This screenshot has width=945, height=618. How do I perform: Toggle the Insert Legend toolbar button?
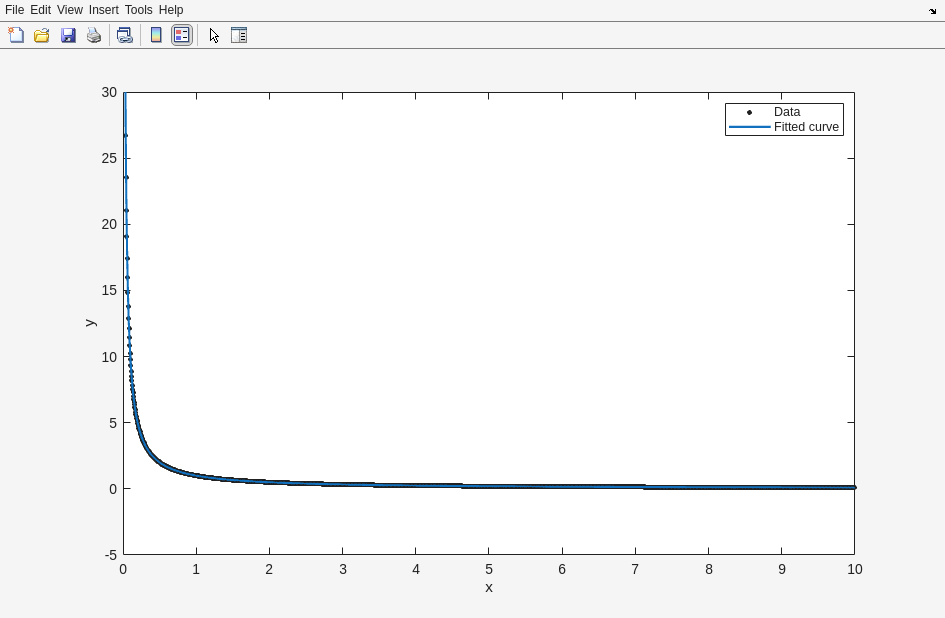(x=182, y=35)
